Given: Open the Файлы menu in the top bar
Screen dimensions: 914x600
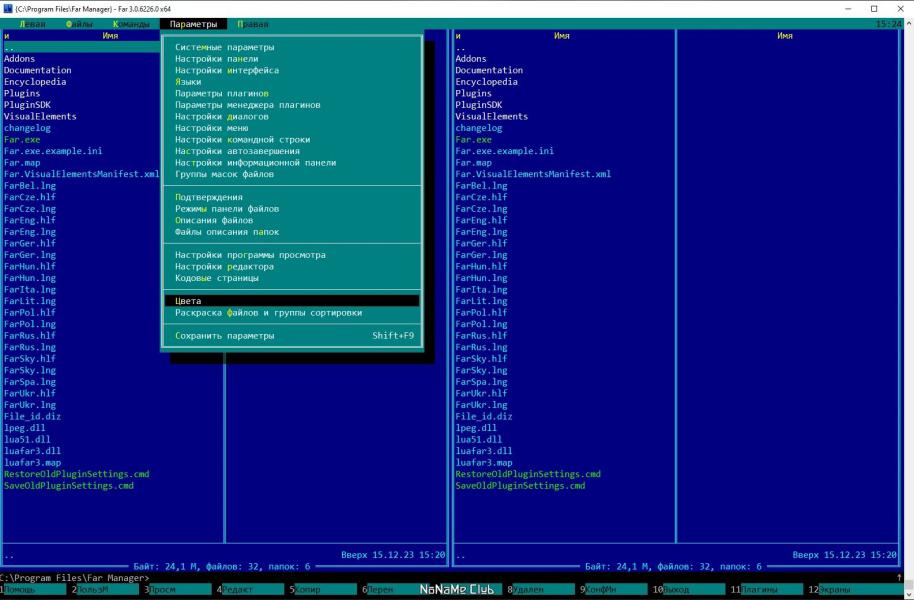Looking at the screenshot, I should [x=80, y=24].
